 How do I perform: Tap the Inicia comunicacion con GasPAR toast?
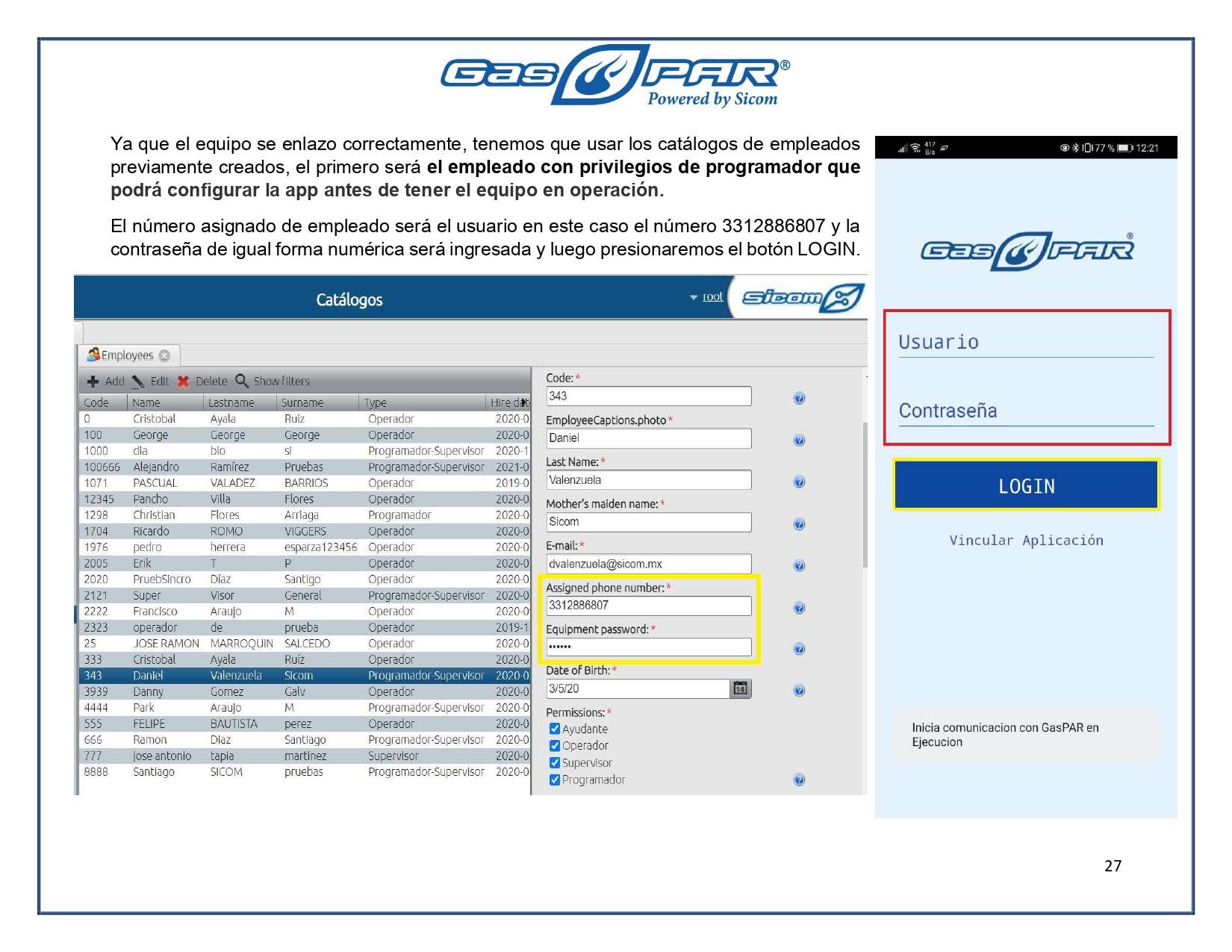1026,735
